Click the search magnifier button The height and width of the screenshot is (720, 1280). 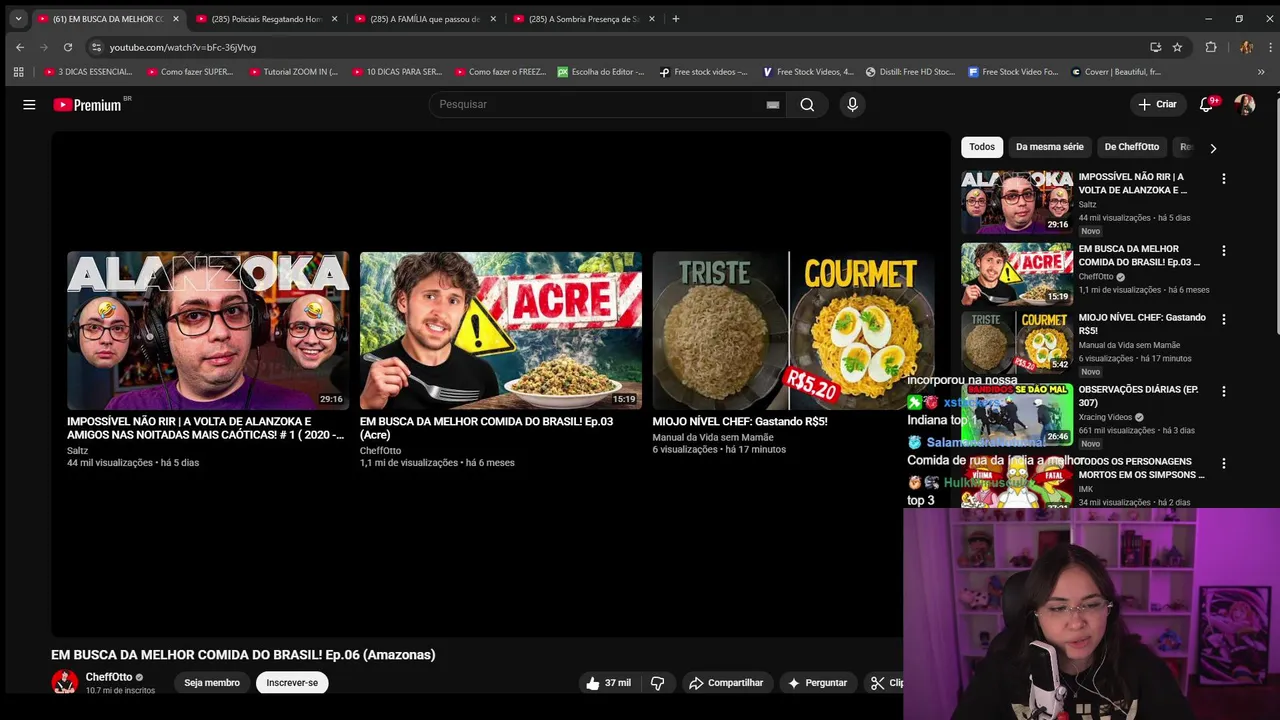(807, 104)
